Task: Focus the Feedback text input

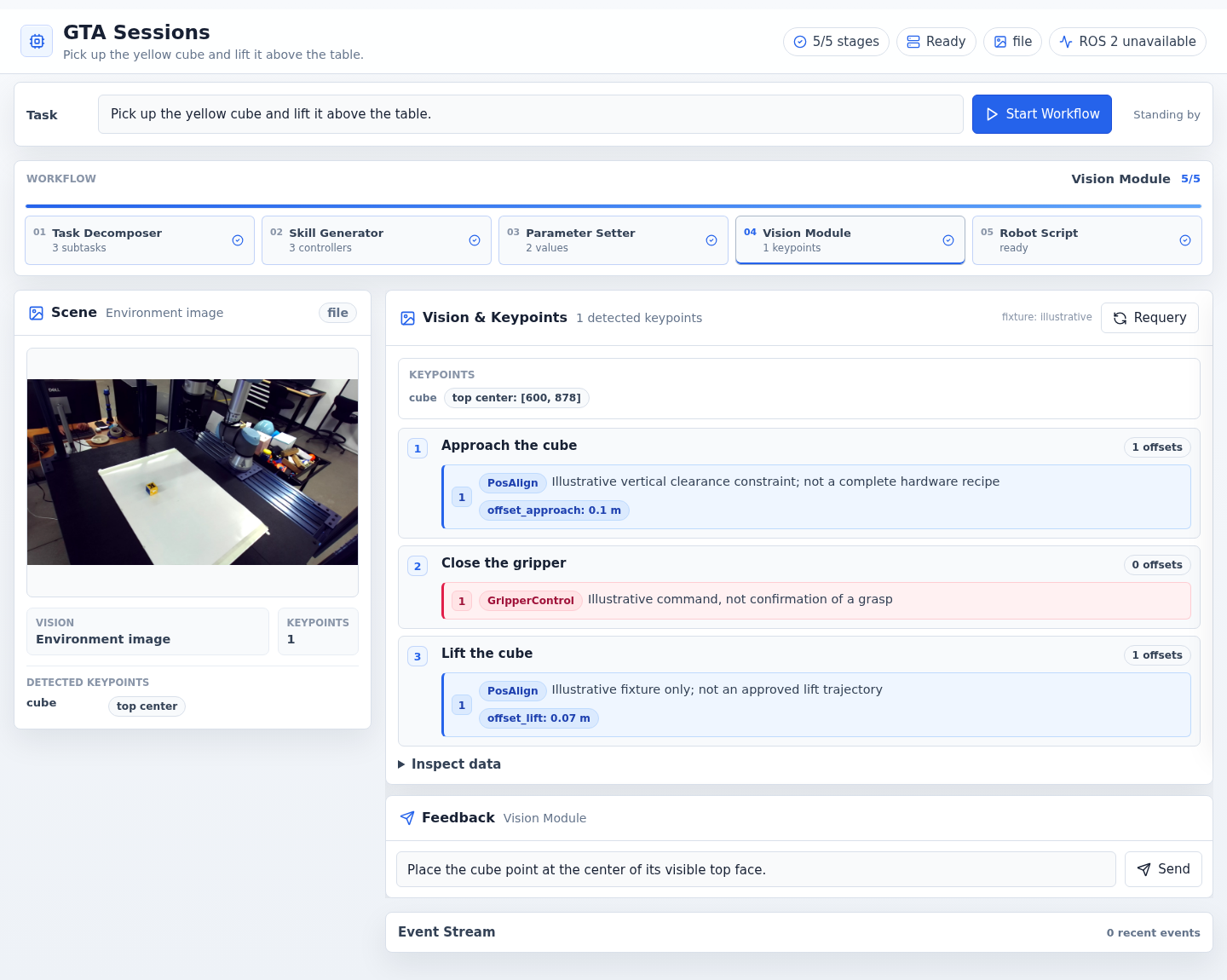Action: click(x=756, y=869)
